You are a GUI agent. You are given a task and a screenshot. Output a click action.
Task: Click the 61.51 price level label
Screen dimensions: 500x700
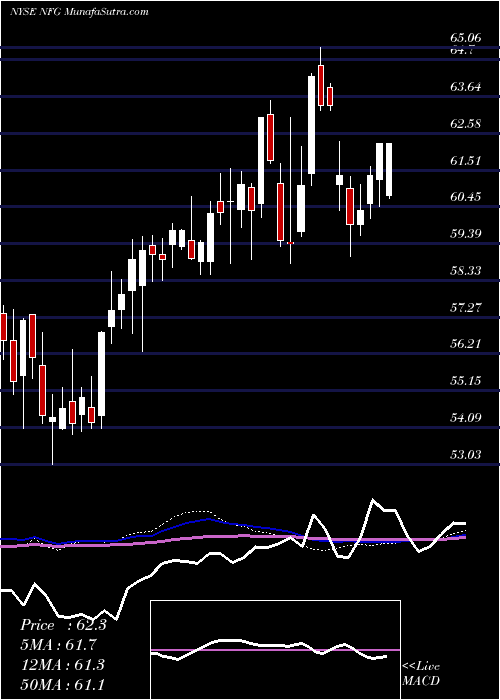pyautogui.click(x=466, y=160)
